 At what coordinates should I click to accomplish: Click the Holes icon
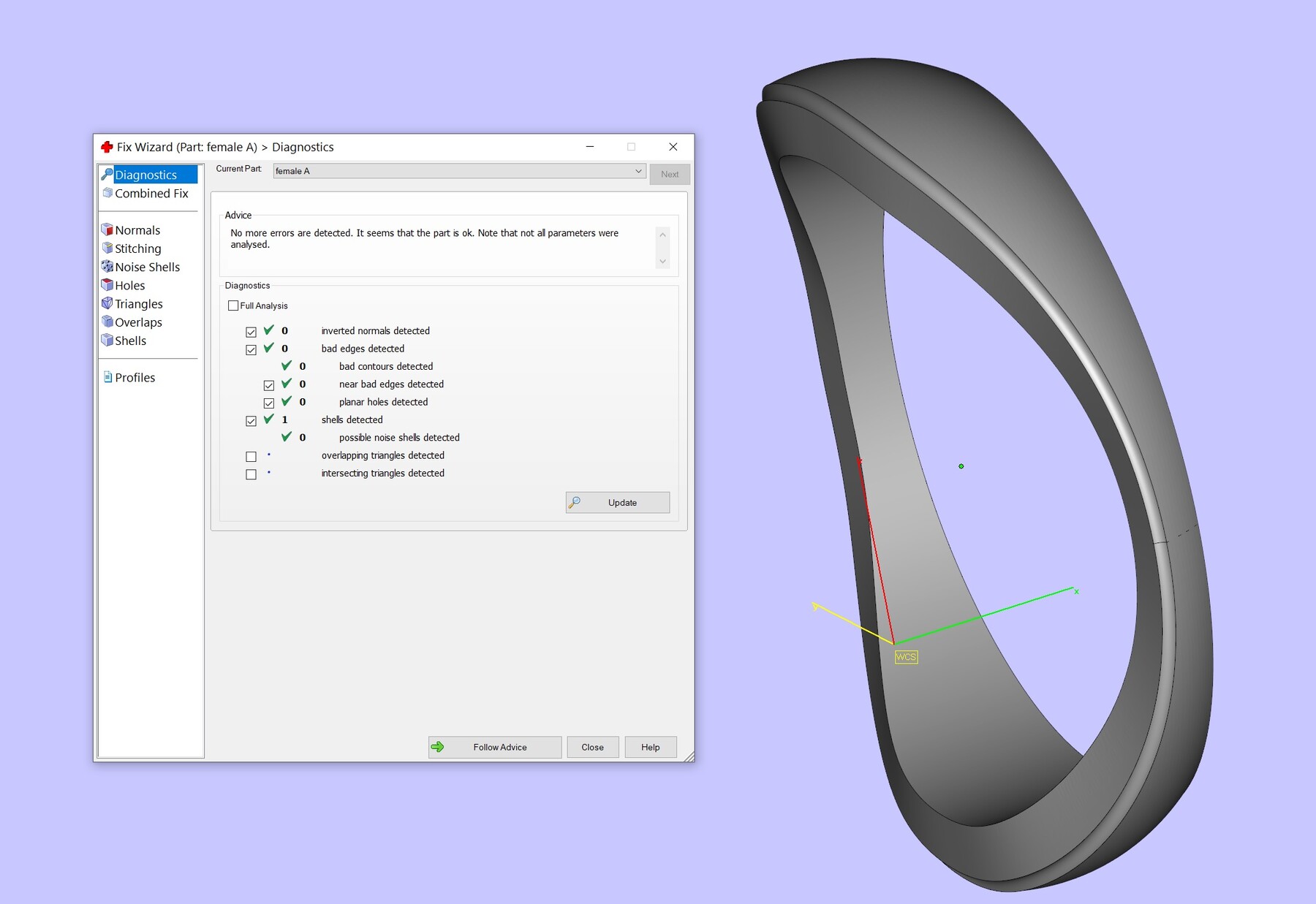click(107, 285)
